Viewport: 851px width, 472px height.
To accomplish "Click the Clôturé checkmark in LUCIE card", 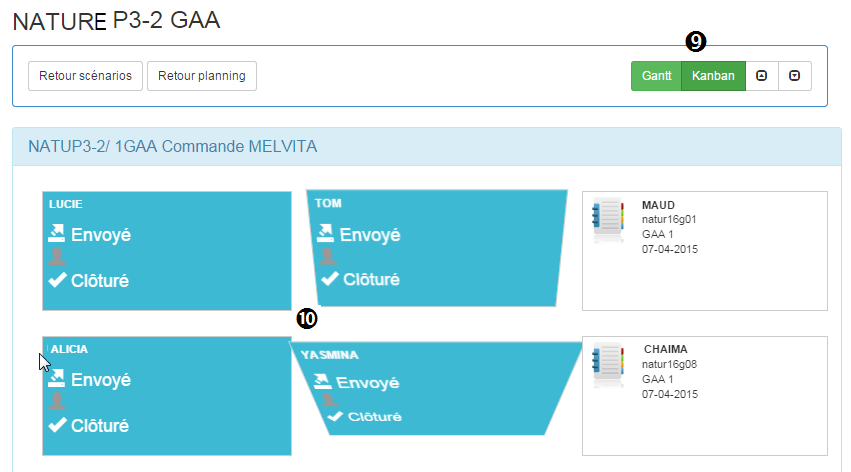I will [57, 280].
